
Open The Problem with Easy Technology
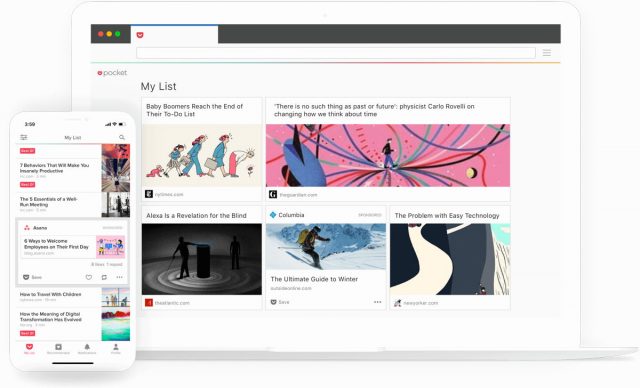click(x=447, y=215)
